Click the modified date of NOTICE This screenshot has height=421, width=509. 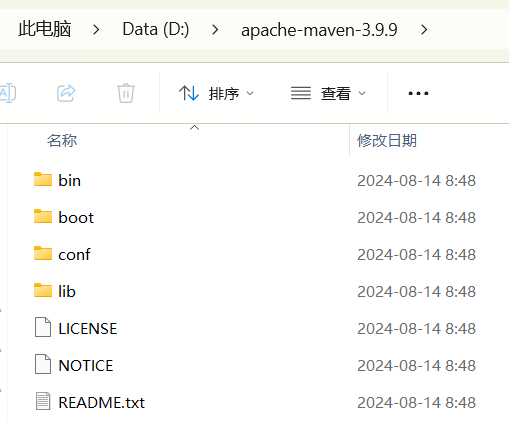click(416, 366)
